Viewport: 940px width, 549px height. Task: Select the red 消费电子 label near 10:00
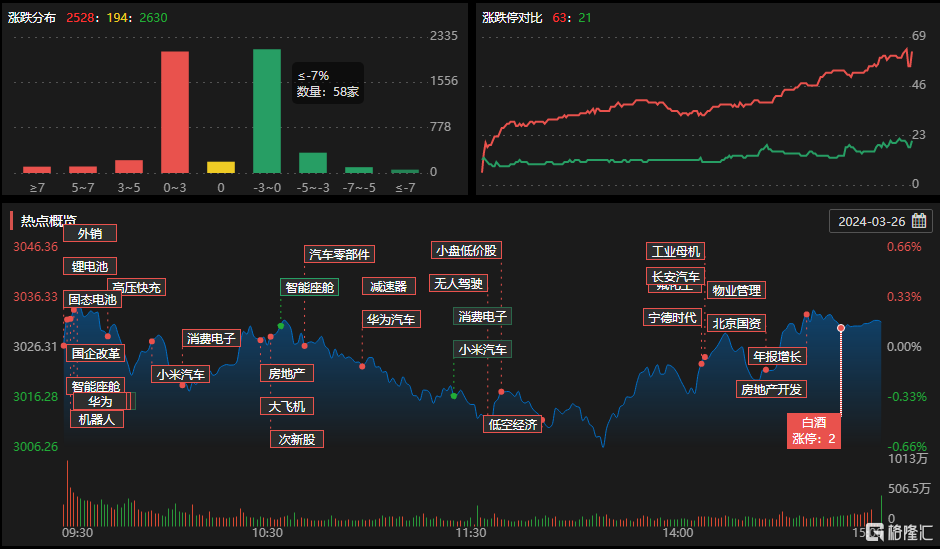tap(211, 339)
